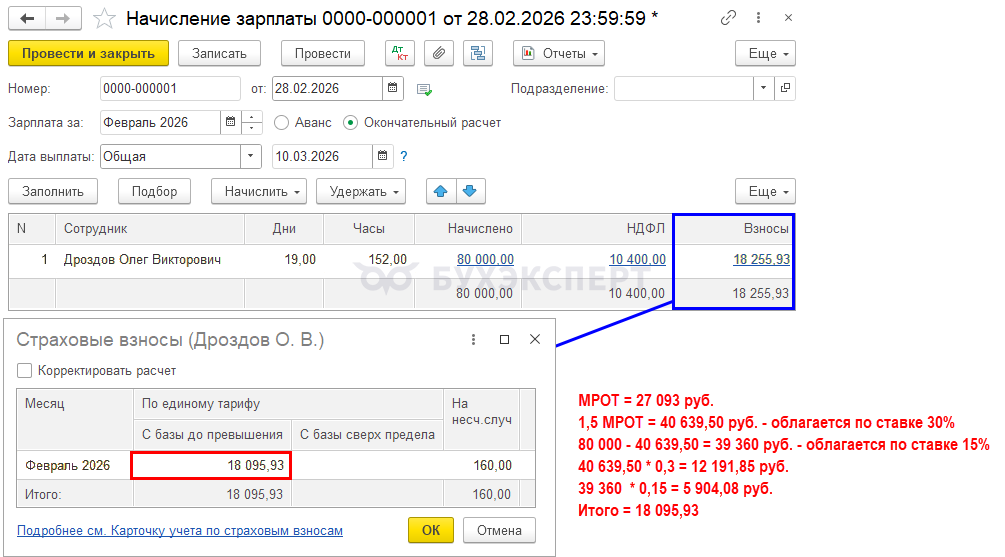Expand the Удержать dropdown
1005x557 pixels.
pos(361,191)
